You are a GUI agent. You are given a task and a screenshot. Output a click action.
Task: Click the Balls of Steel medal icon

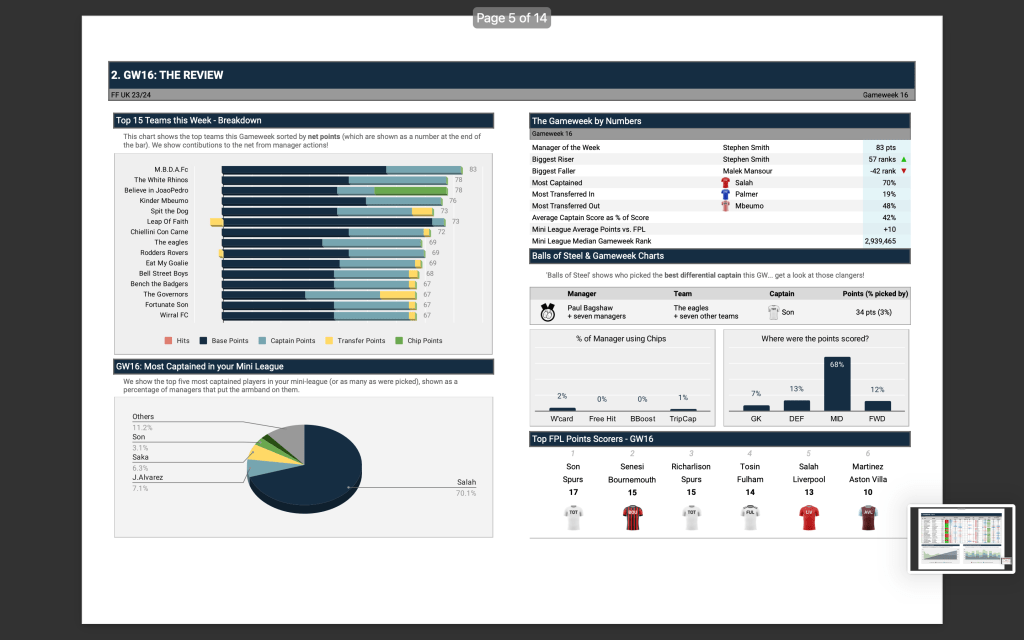tap(548, 312)
